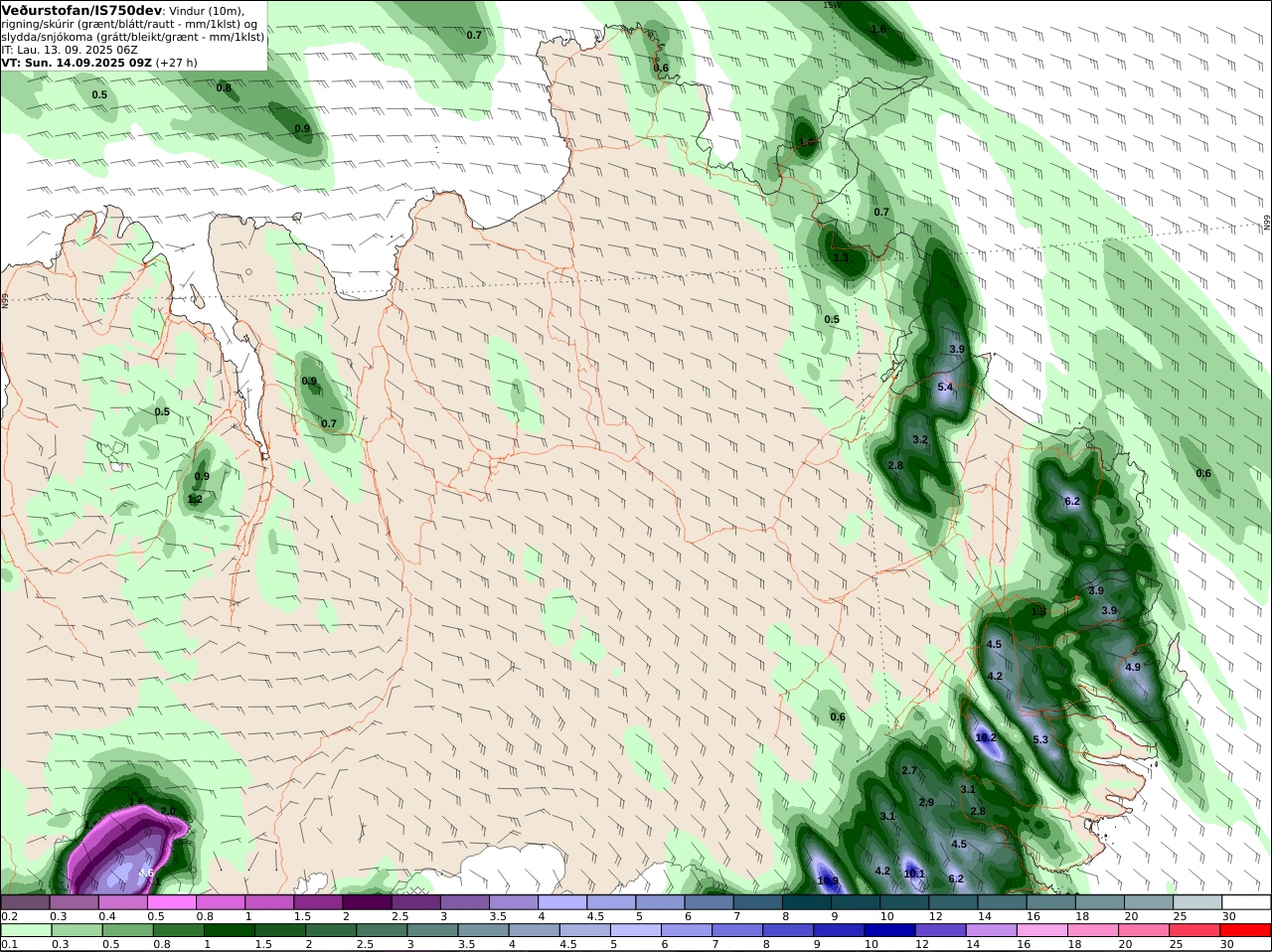Click the '10.1' precipitation value on the map

click(x=914, y=873)
